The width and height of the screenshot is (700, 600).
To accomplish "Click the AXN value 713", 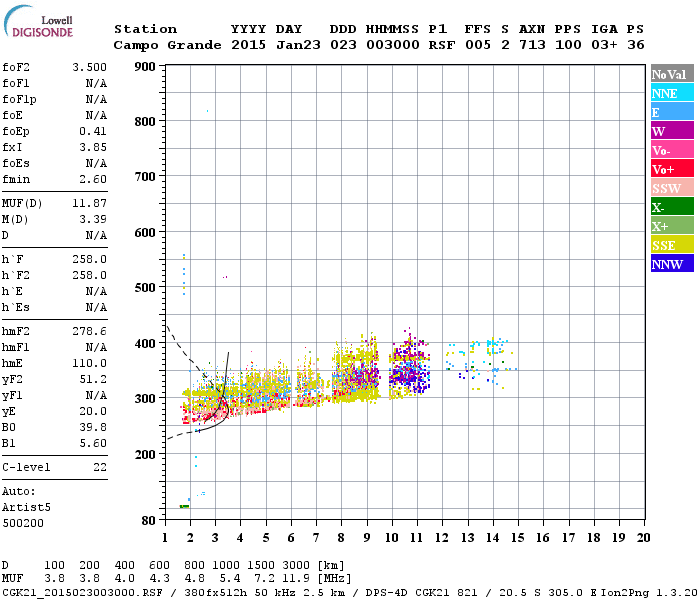I will tap(532, 45).
